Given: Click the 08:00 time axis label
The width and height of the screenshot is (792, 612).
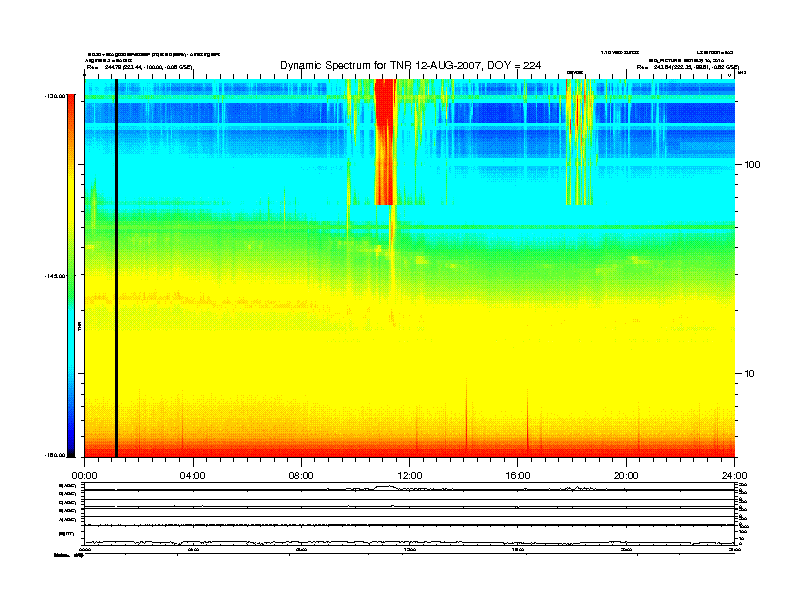Looking at the screenshot, I should pyautogui.click(x=301, y=476).
